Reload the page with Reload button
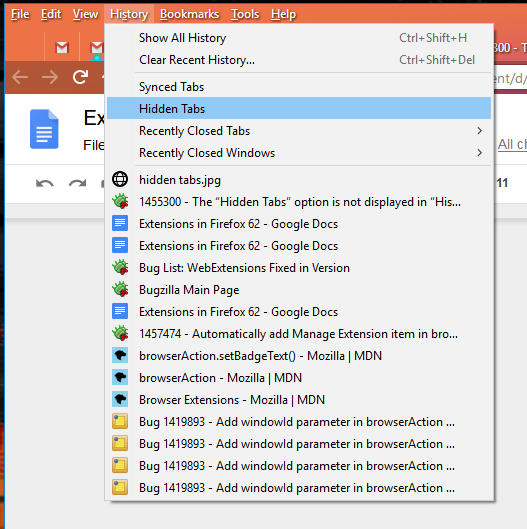Image resolution: width=527 pixels, height=529 pixels. (x=80, y=77)
